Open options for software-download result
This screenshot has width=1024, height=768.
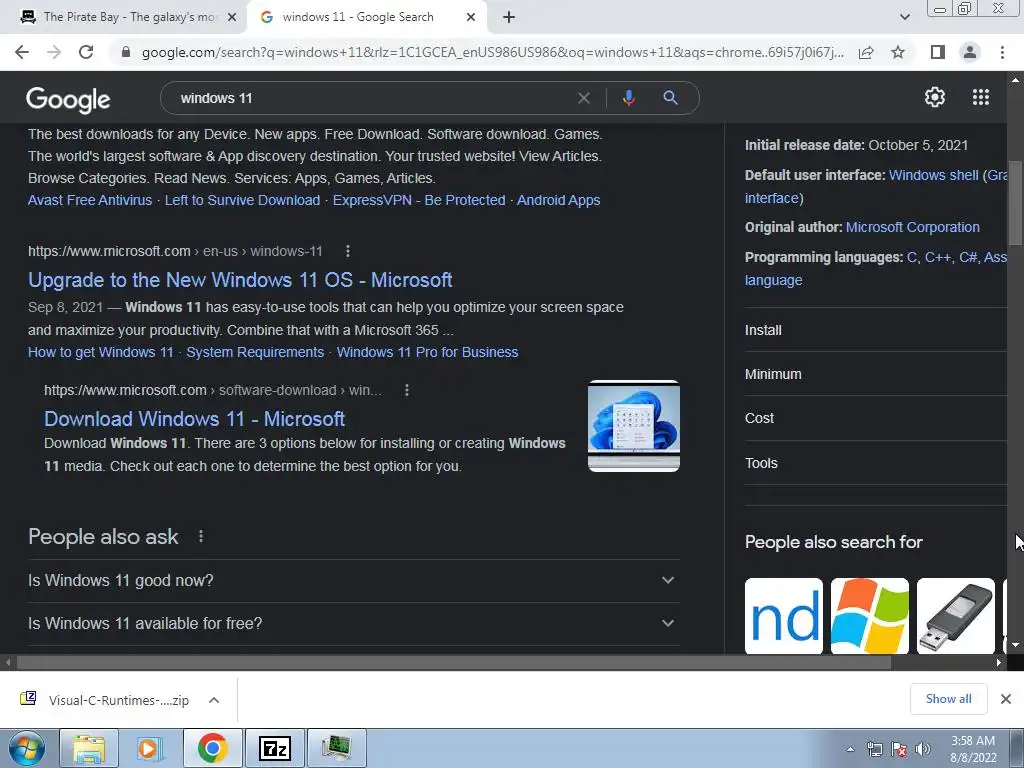406,390
